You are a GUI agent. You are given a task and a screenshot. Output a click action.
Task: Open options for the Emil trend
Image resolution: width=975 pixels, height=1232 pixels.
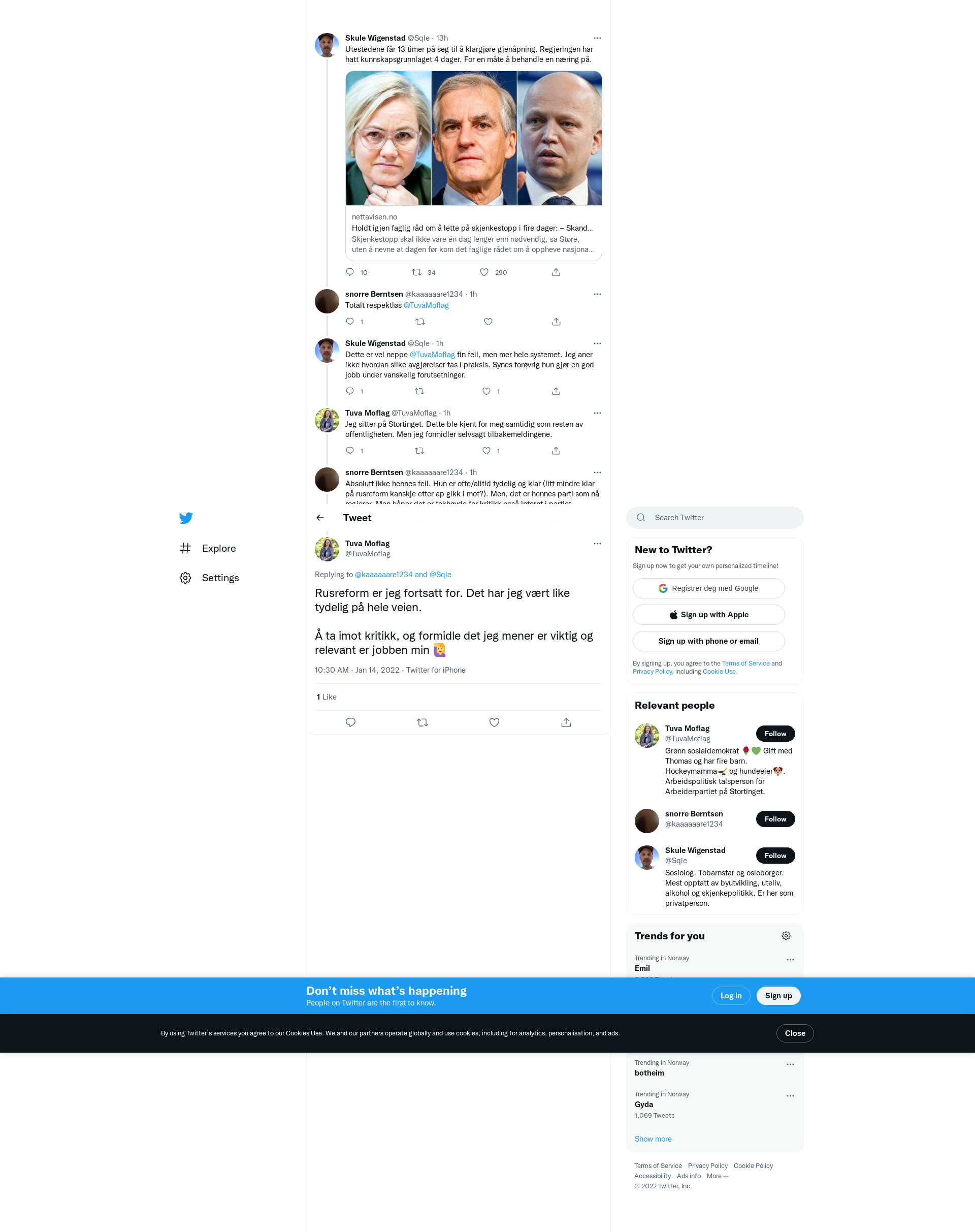click(x=790, y=960)
